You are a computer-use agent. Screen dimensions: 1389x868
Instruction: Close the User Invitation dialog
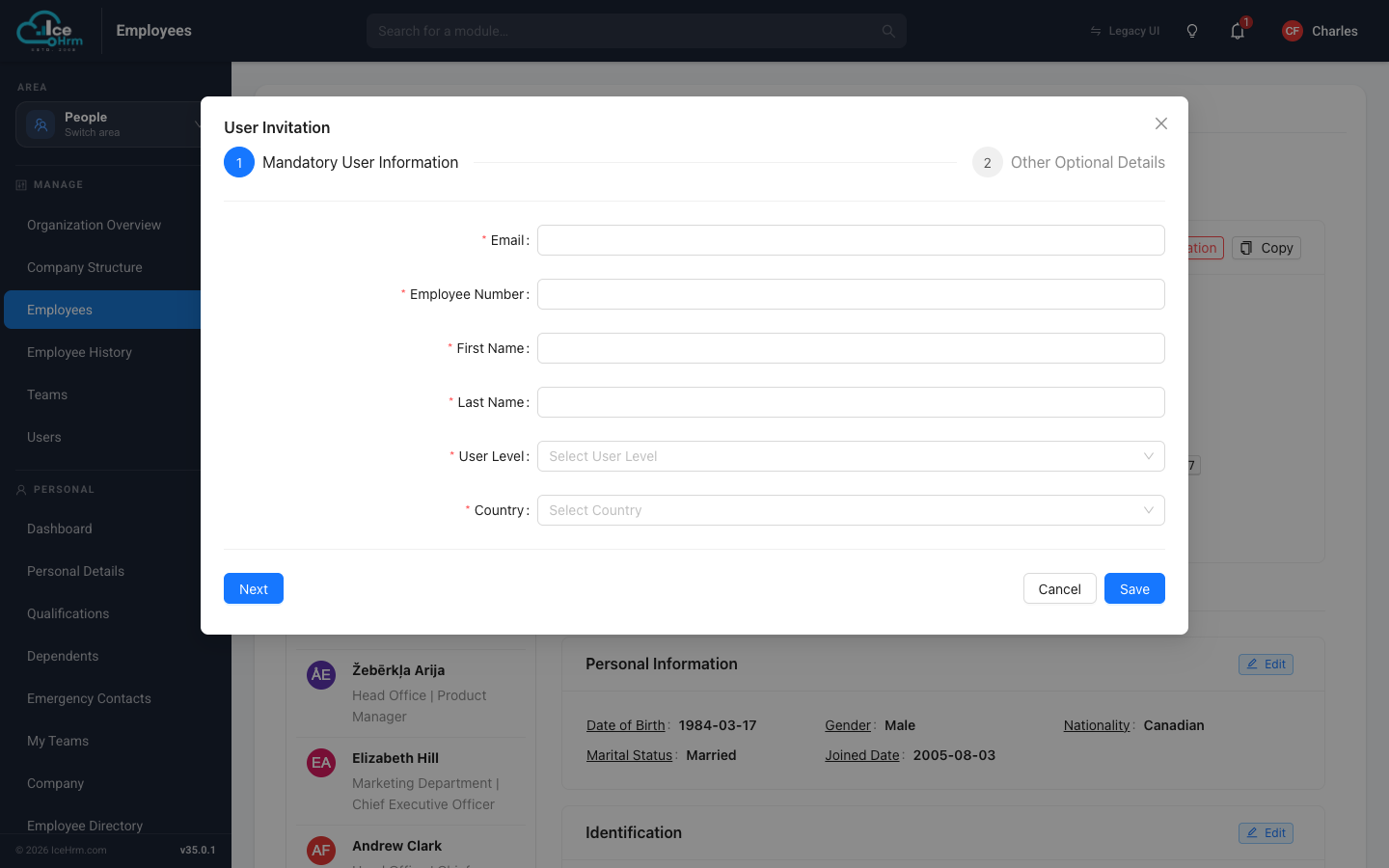[1161, 123]
